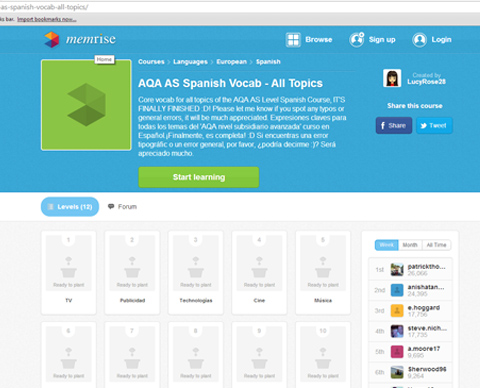Open LucyRose28 creator avatar
Screen dimensions: 480x388
392,78
